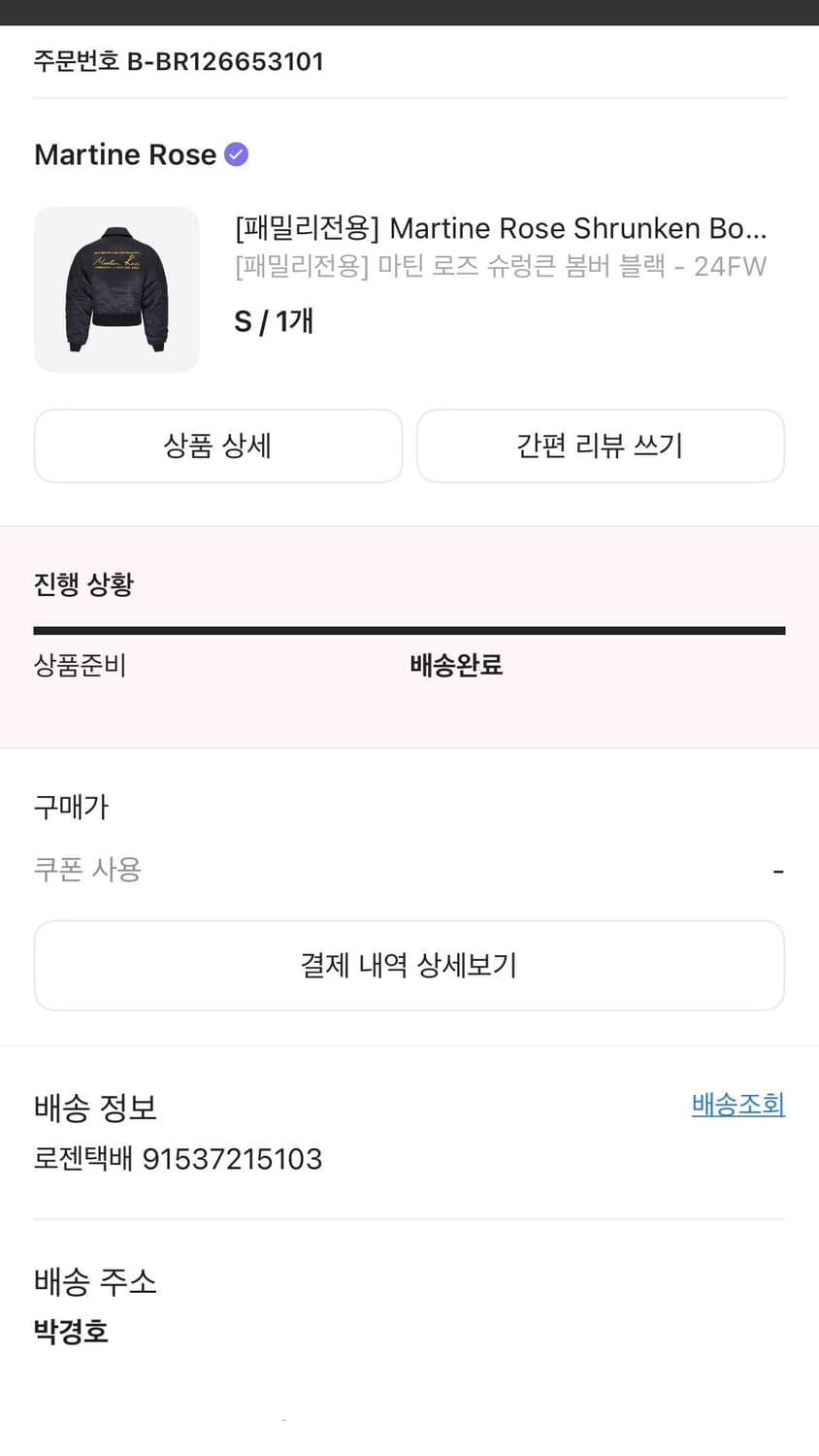Open 결제 내역 상세보기
Image resolution: width=819 pixels, height=1456 pixels.
point(409,965)
